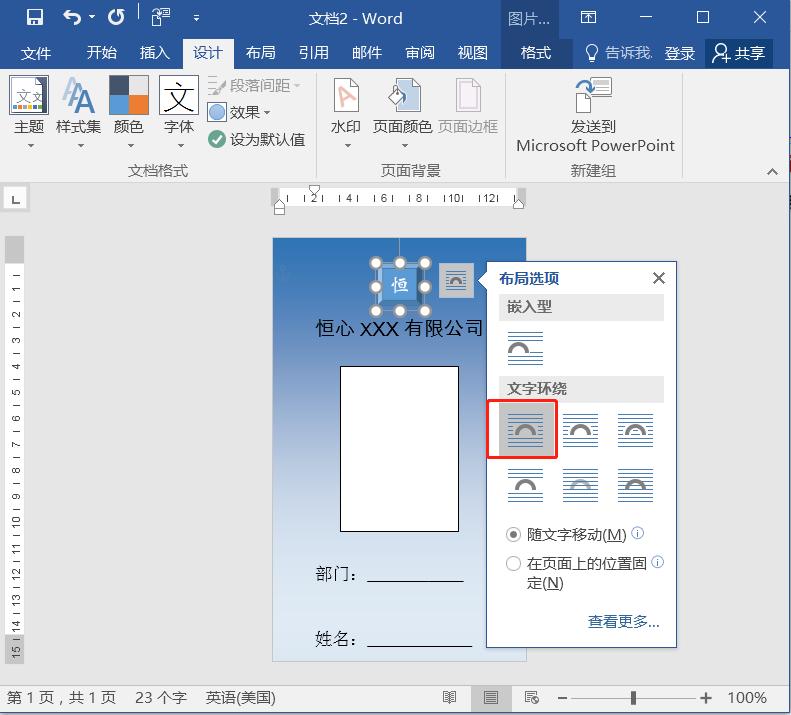This screenshot has width=791, height=715.
Task: Click the tab selector L icon on ruler
Action: tap(16, 199)
